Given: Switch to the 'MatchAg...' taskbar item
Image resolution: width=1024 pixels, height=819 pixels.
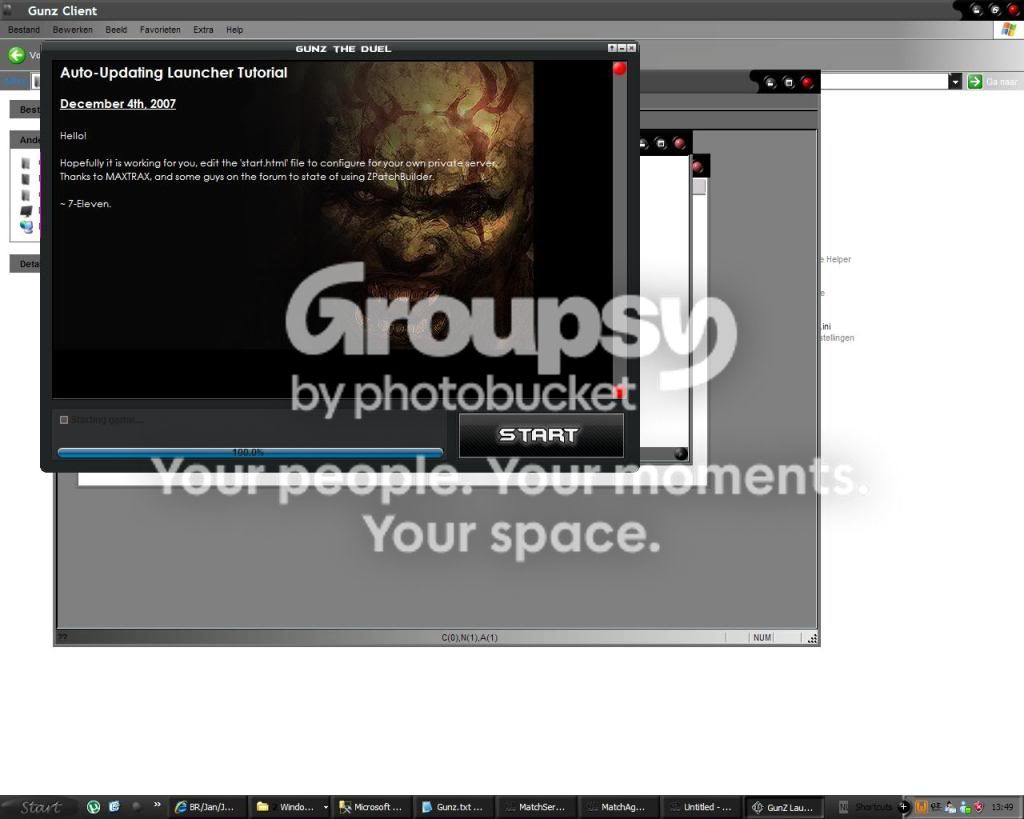Looking at the screenshot, I should [618, 807].
